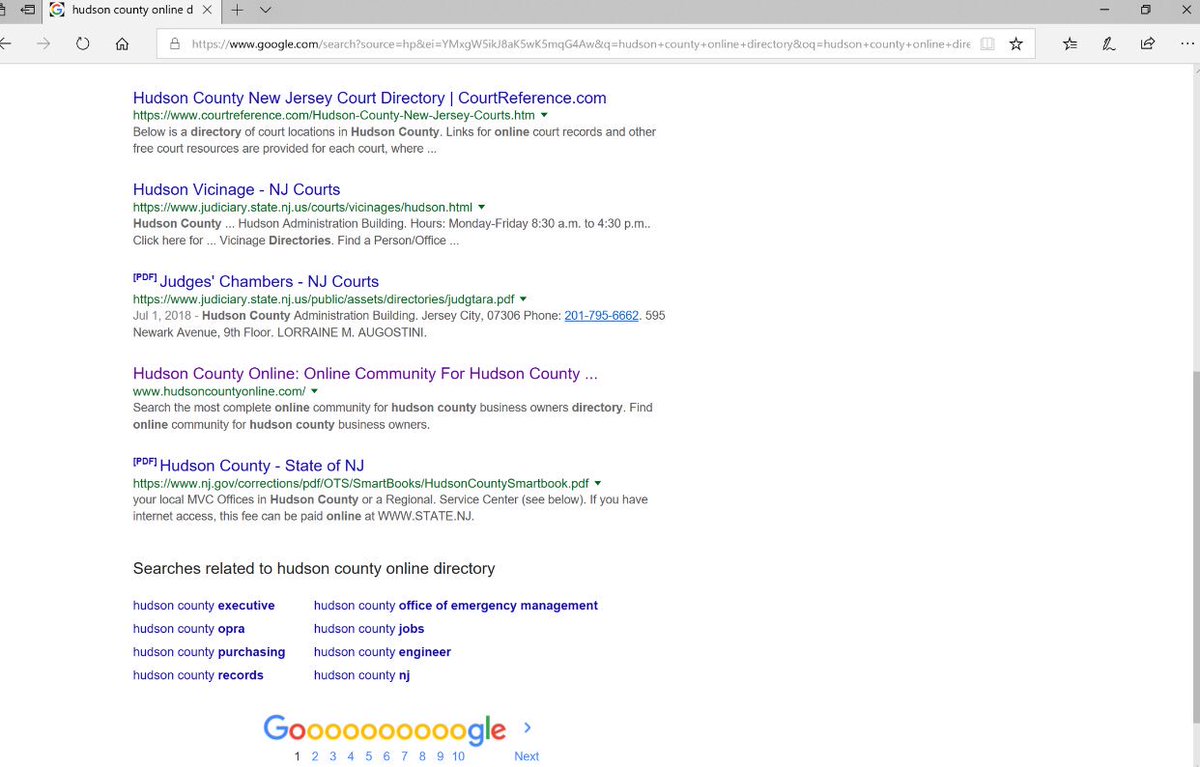Search related: hudson county jobs
1200x767 pixels.
click(x=369, y=629)
